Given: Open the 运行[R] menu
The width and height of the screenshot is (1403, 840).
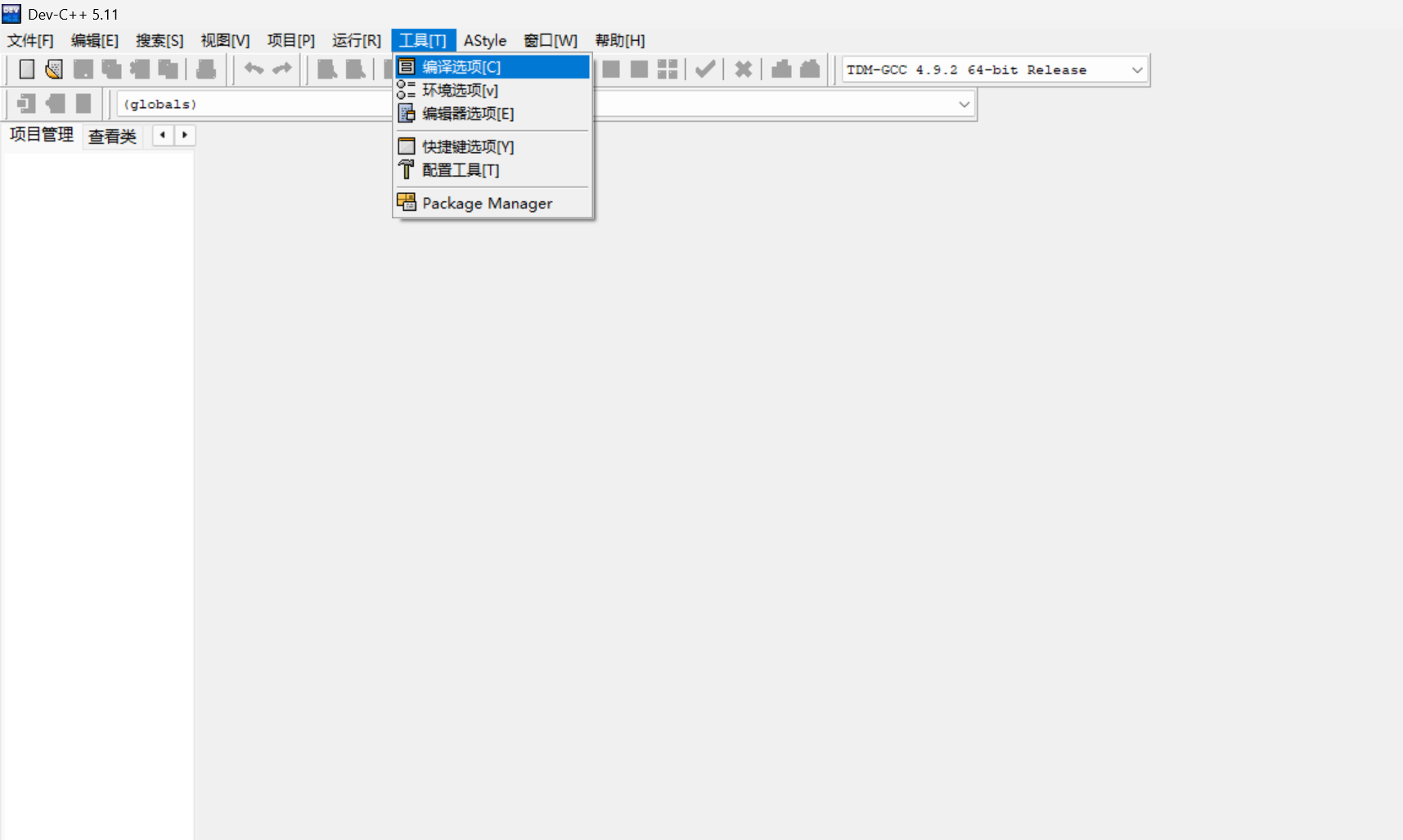Looking at the screenshot, I should 357,41.
